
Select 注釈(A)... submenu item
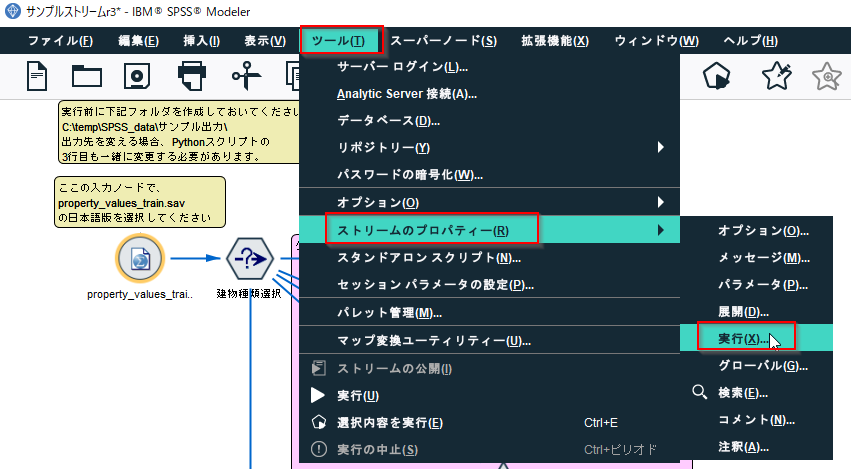[x=756, y=447]
